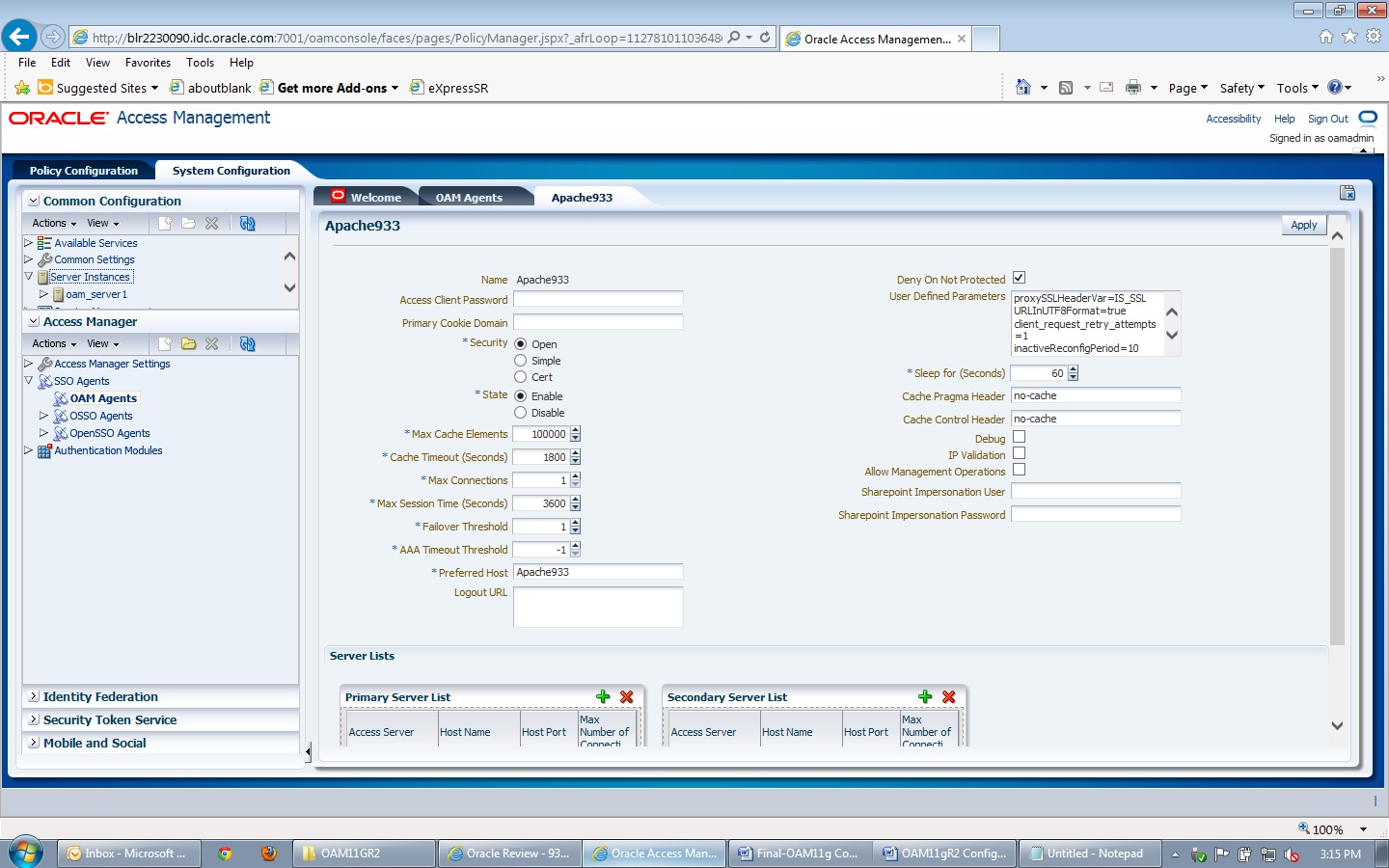This screenshot has height=868, width=1389.
Task: Delete row from Primary Server List
Action: 626,696
